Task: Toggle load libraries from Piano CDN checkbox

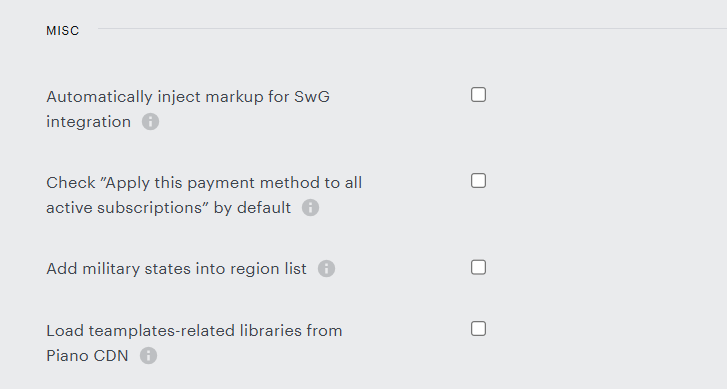Action: 478,329
